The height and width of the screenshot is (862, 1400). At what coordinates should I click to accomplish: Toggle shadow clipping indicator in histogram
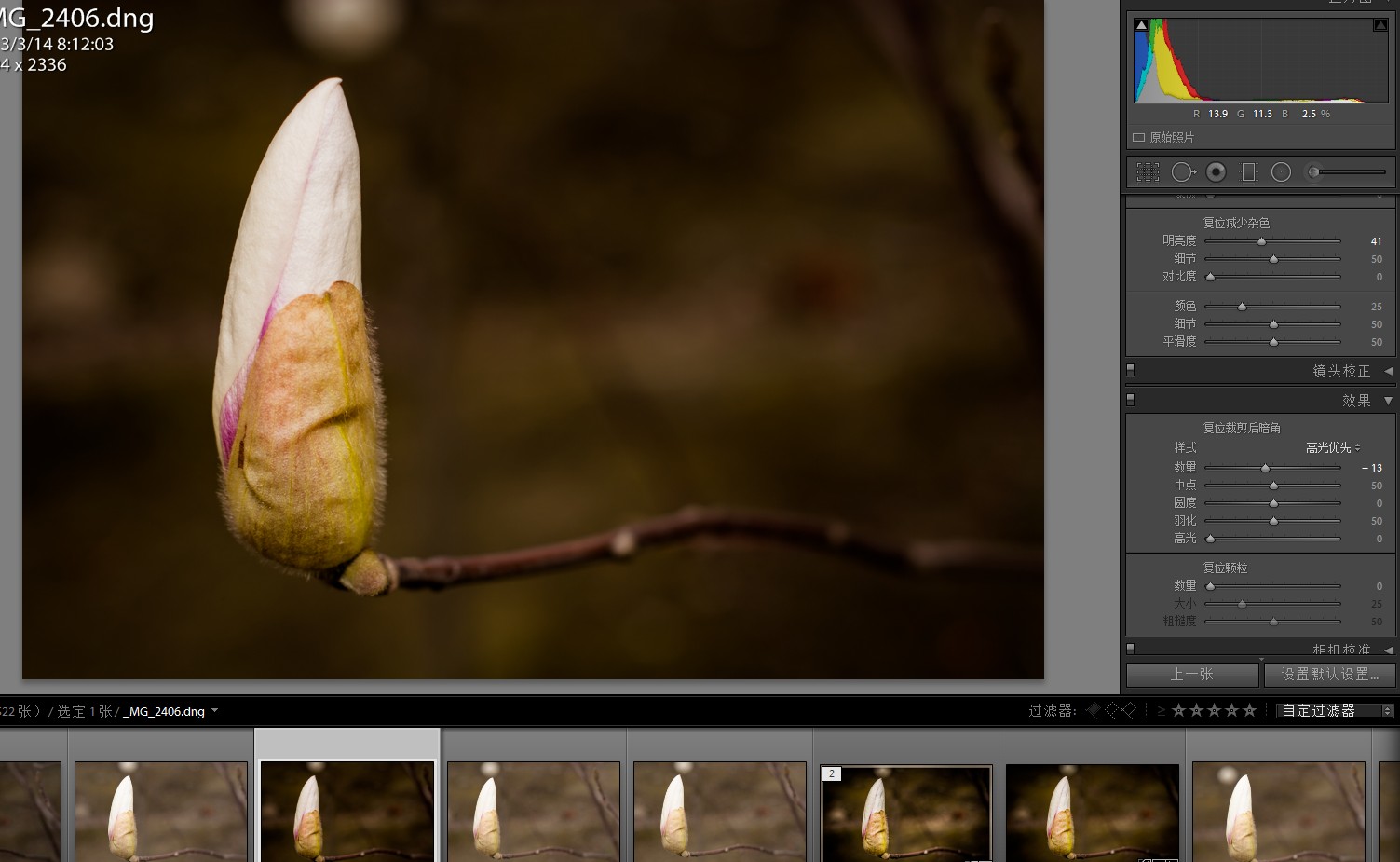[1142, 25]
